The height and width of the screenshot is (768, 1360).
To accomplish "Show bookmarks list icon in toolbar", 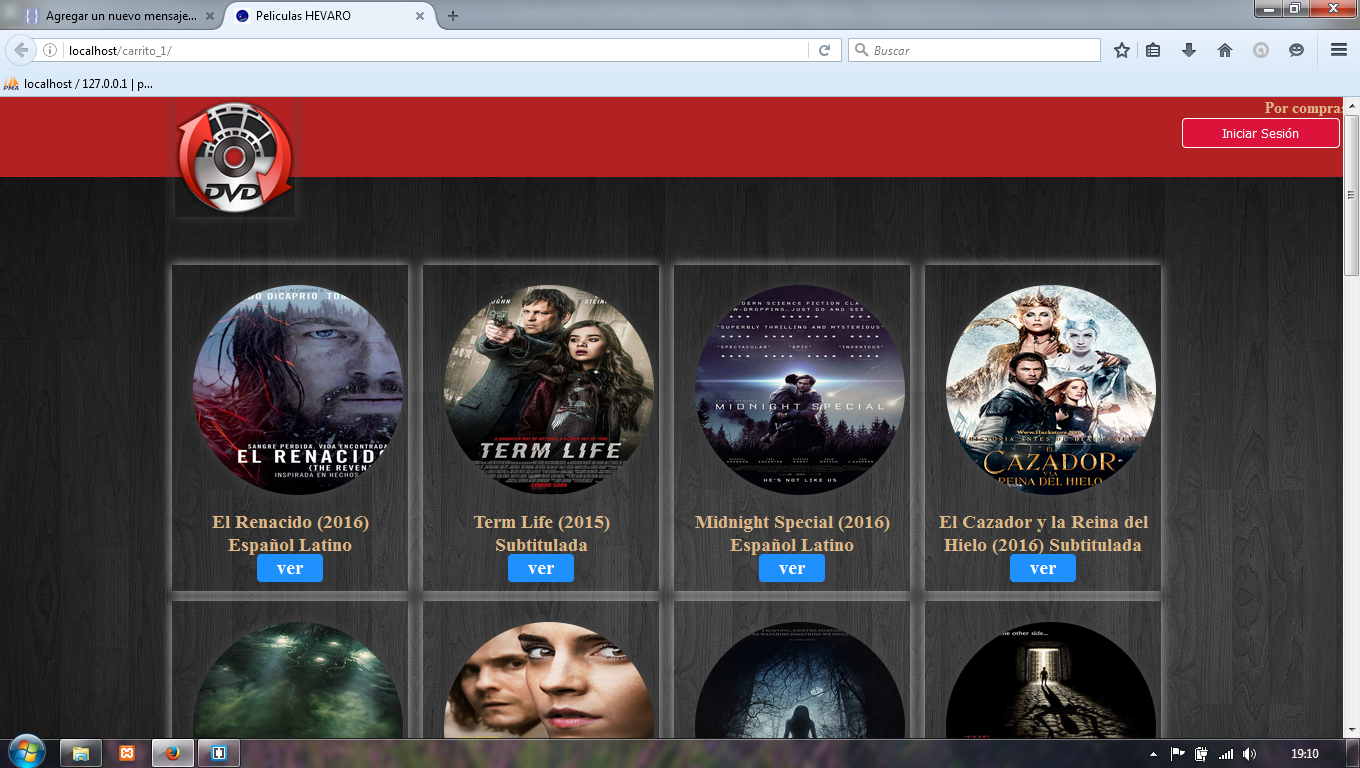I will click(1153, 50).
